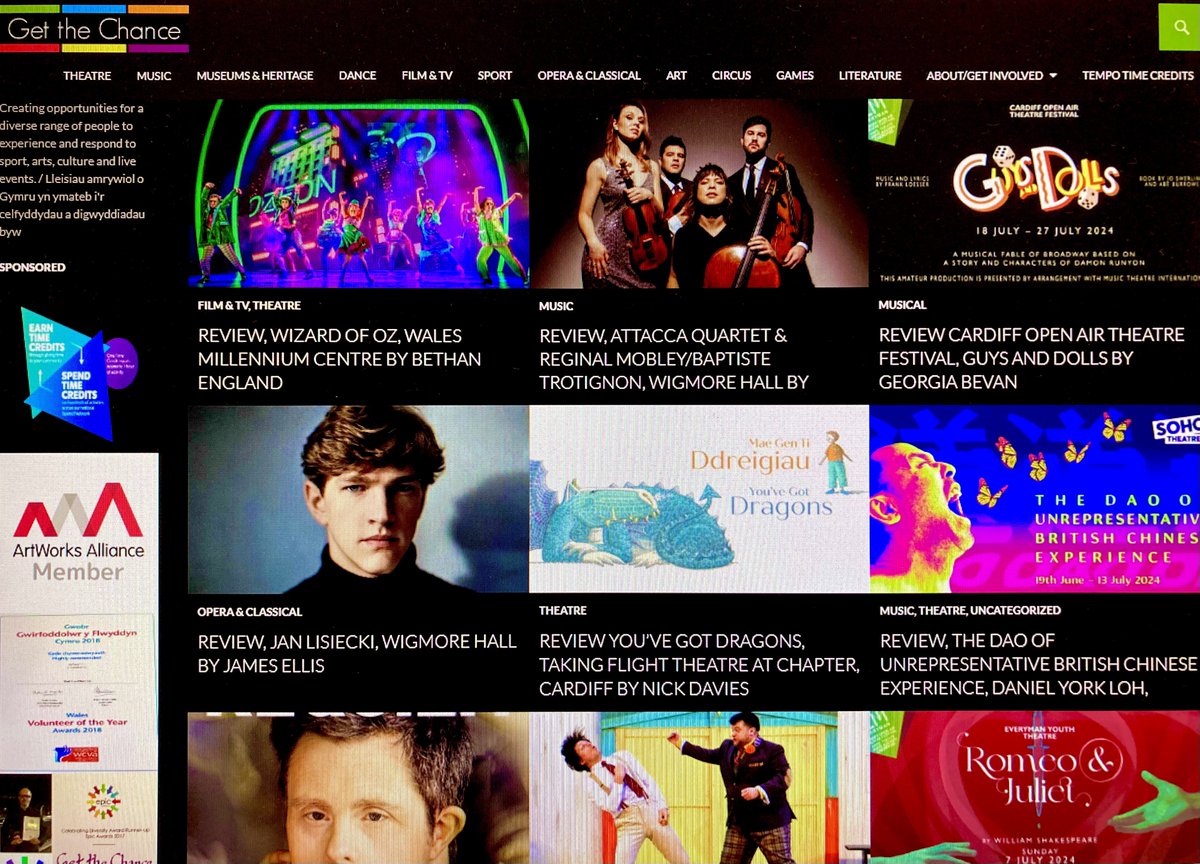
Task: Click Film & TV, Theatre category above Wizard of Oz
Action: click(249, 306)
